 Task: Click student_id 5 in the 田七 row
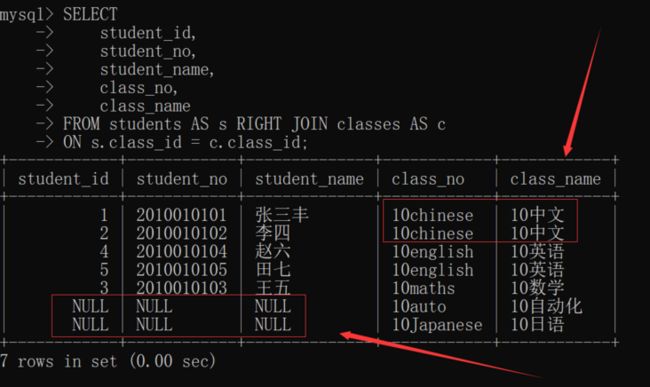tap(104, 270)
